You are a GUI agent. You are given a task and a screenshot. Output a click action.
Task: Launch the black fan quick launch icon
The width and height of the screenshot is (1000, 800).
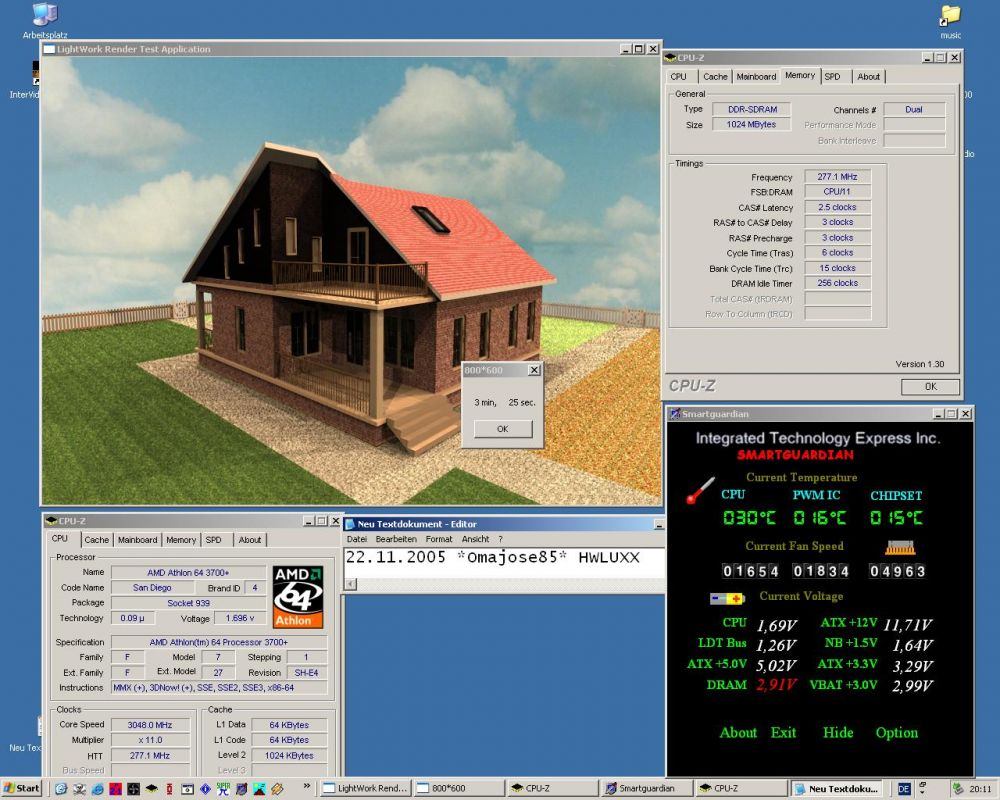point(133,789)
